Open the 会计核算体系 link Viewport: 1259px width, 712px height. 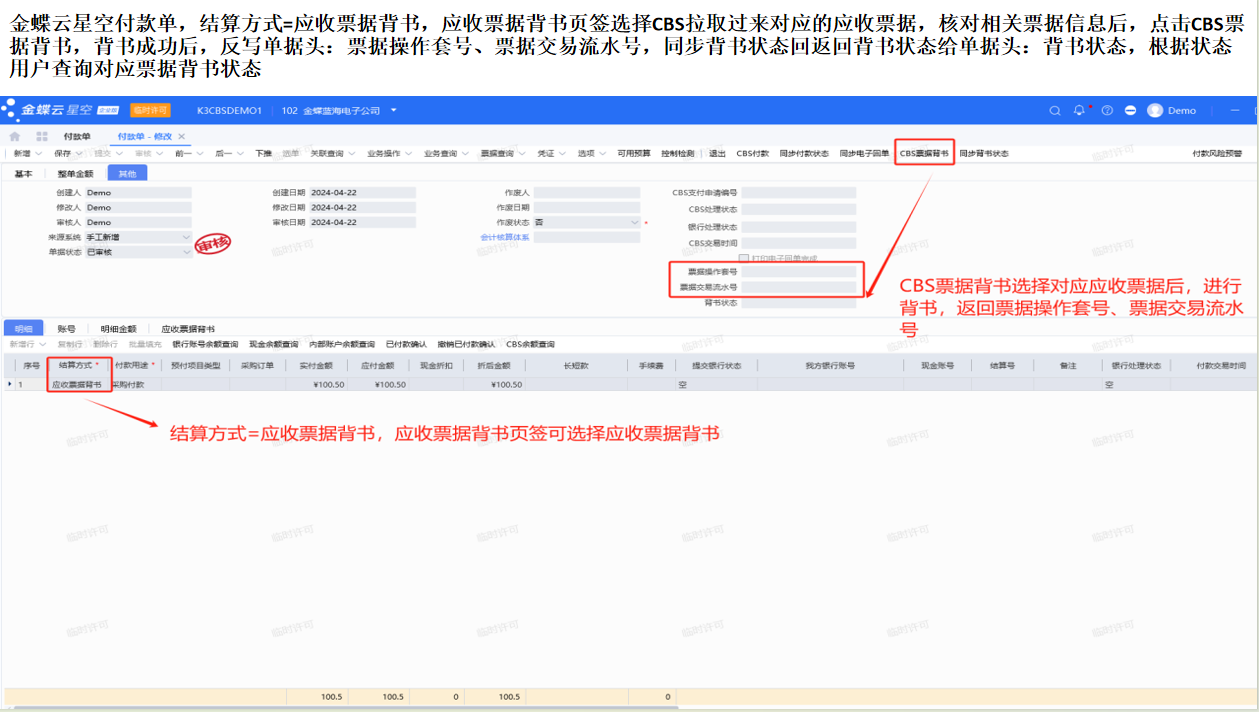tap(505, 237)
